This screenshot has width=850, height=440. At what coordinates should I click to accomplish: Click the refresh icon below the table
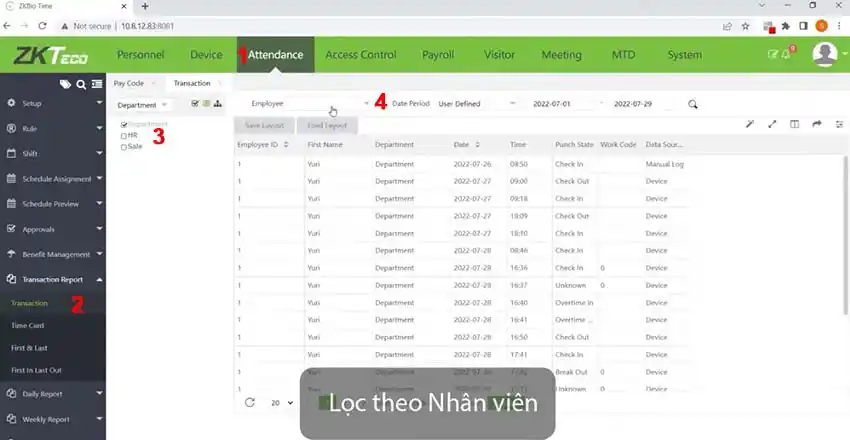click(250, 402)
